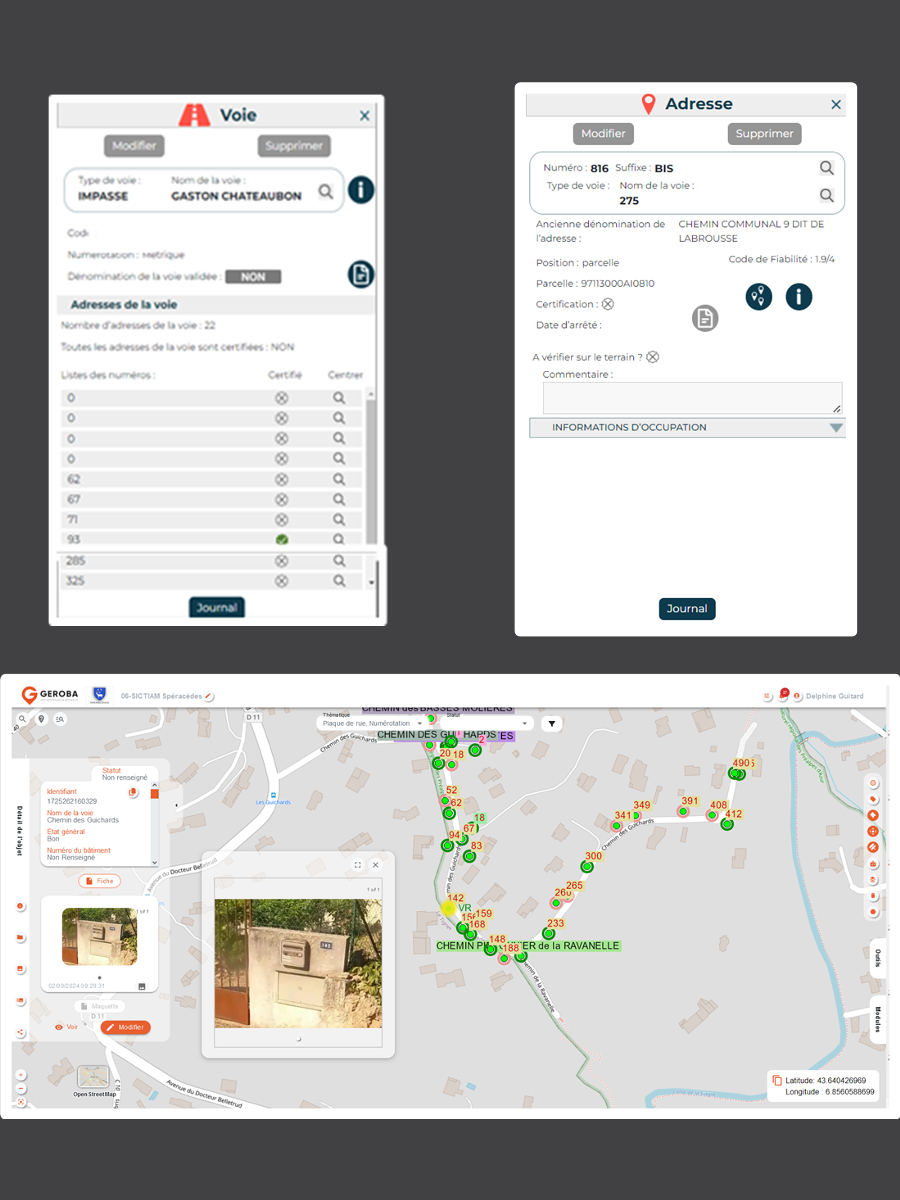Click the map search magnifier icon

(22, 719)
